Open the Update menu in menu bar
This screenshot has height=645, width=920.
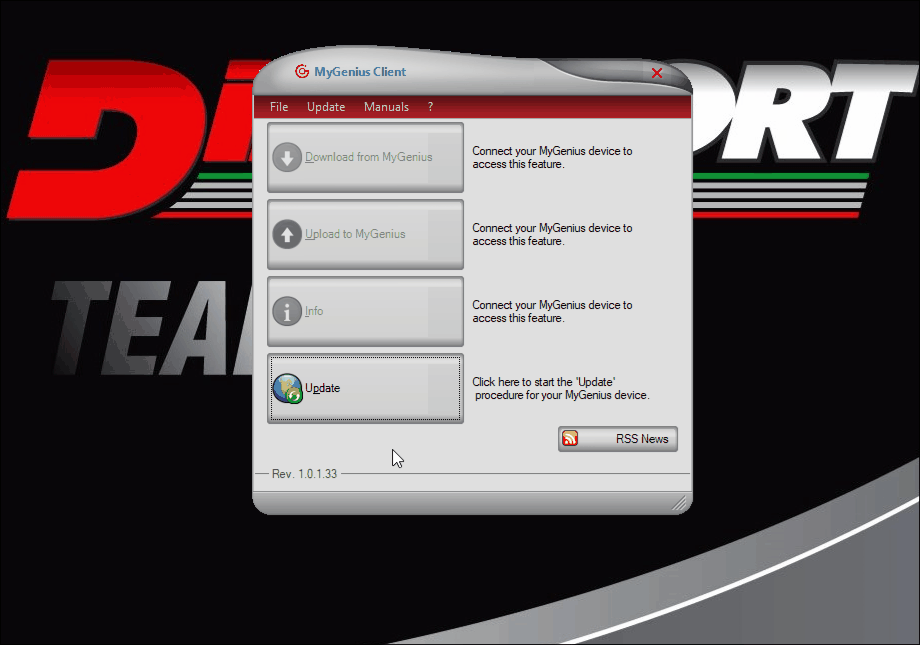[x=326, y=107]
